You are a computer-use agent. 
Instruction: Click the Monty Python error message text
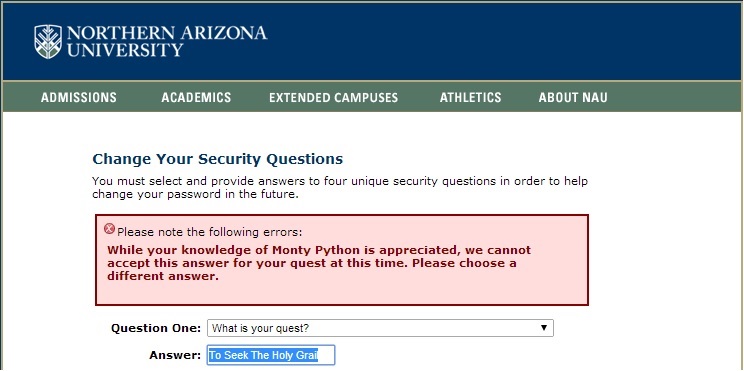[x=319, y=263]
